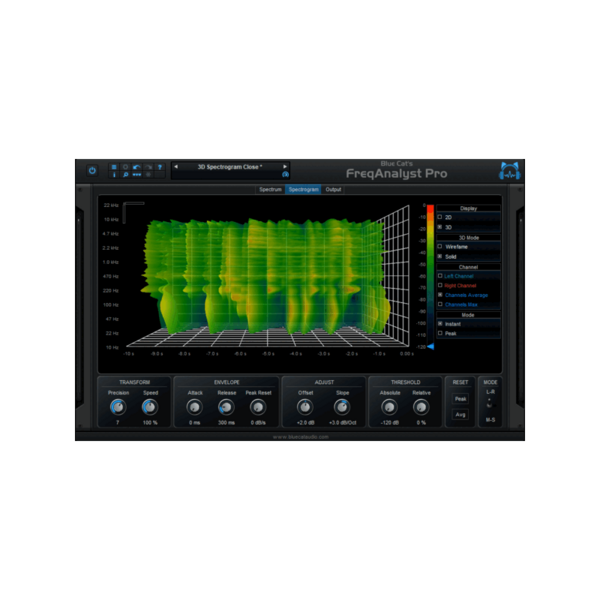Enable the Right Channel checkbox
Viewport: 600px width, 600px height.
click(440, 285)
